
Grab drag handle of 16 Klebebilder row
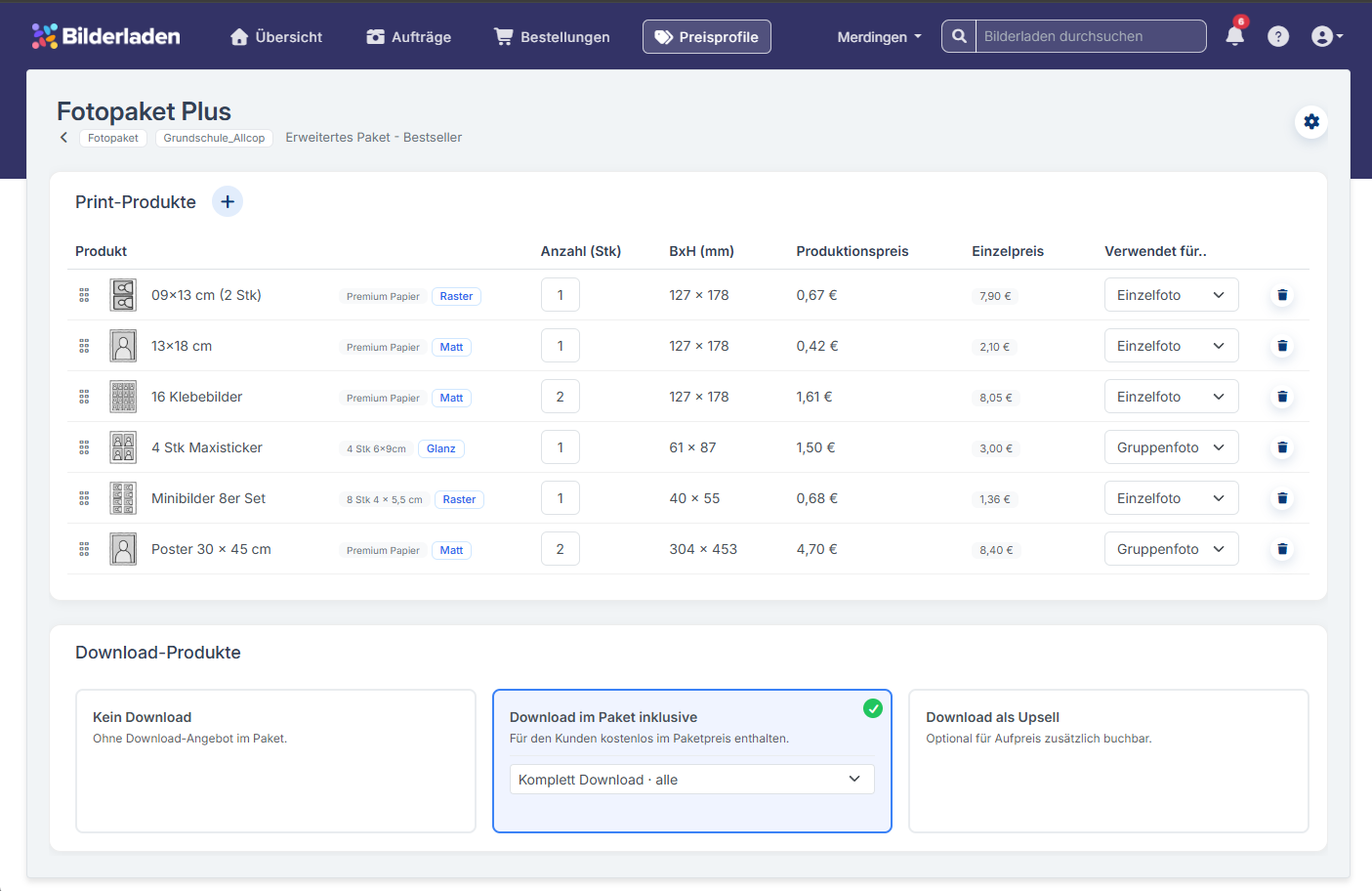coord(84,397)
